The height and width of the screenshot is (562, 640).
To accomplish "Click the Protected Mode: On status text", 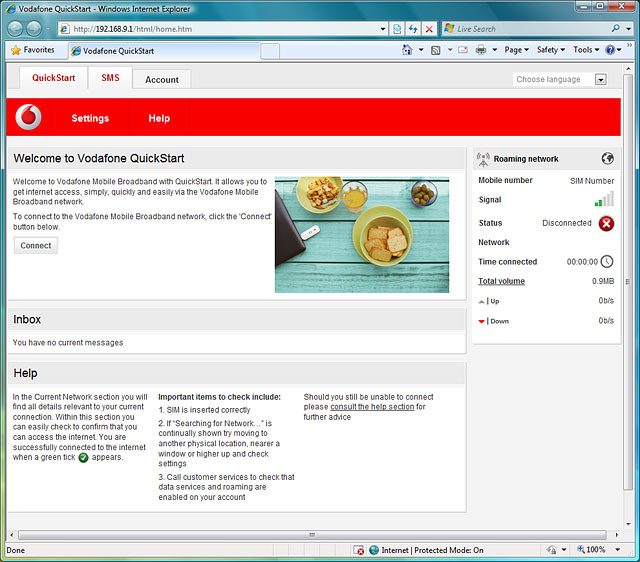I will click(x=449, y=550).
